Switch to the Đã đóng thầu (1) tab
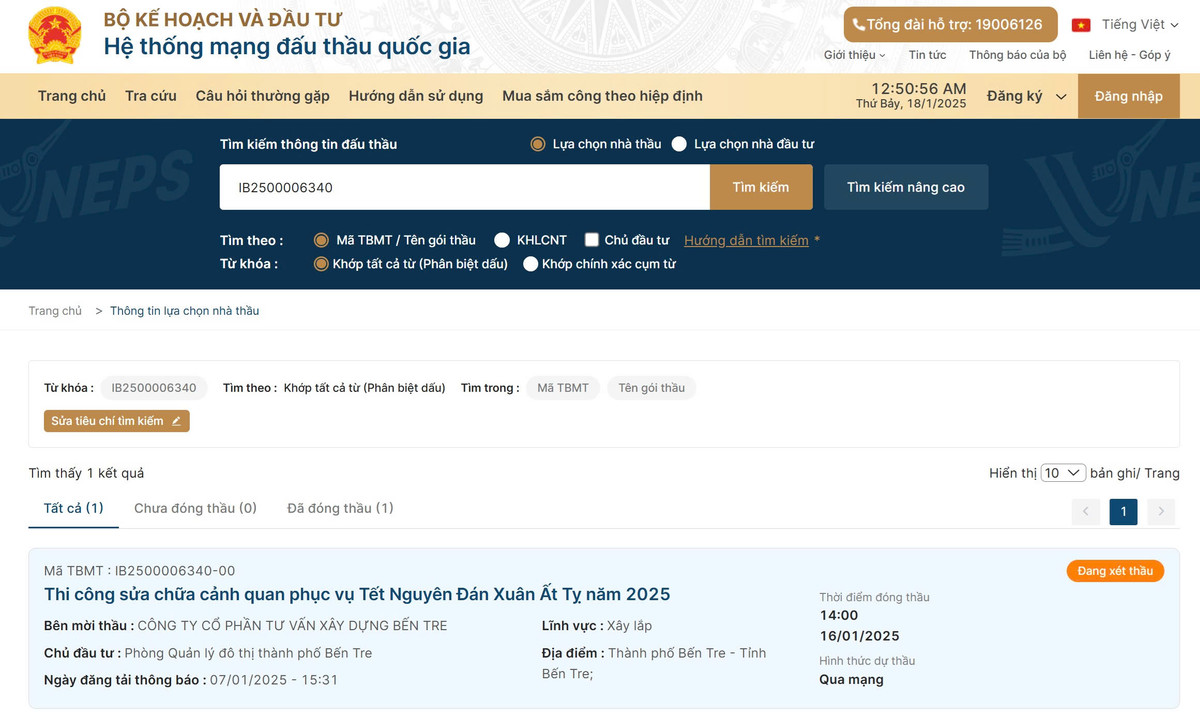The height and width of the screenshot is (719, 1200). [x=340, y=508]
